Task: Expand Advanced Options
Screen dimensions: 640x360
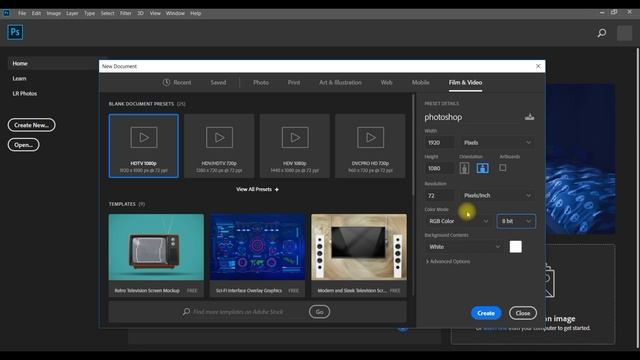Action: point(448,261)
